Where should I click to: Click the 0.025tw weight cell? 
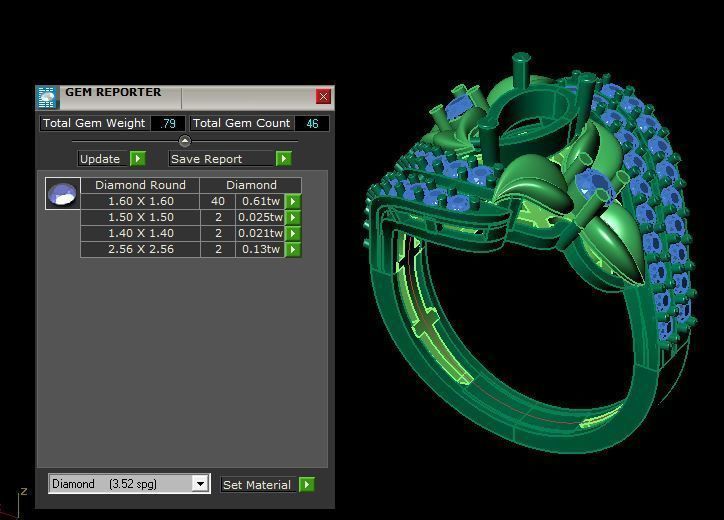[260, 218]
